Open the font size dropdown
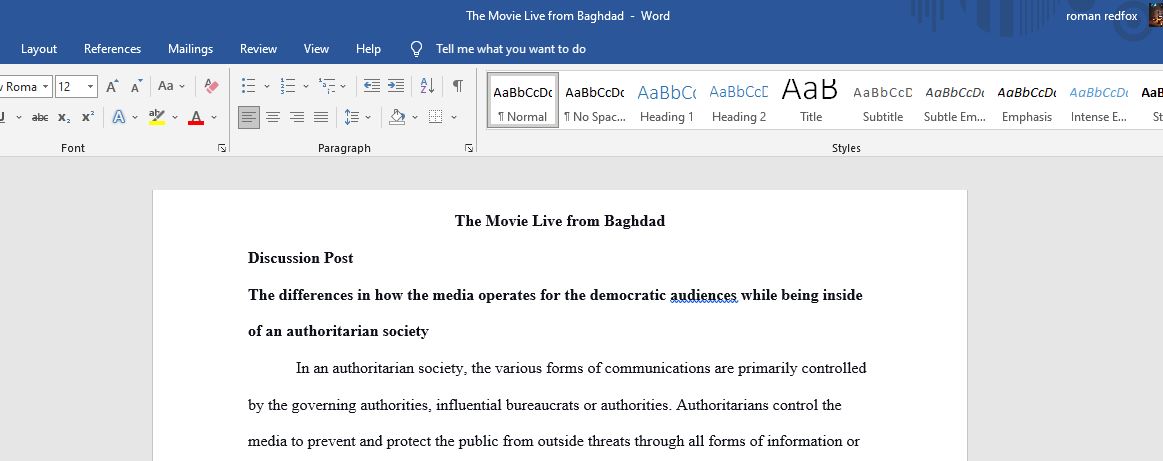Screen dimensions: 1163x461 tap(91, 86)
